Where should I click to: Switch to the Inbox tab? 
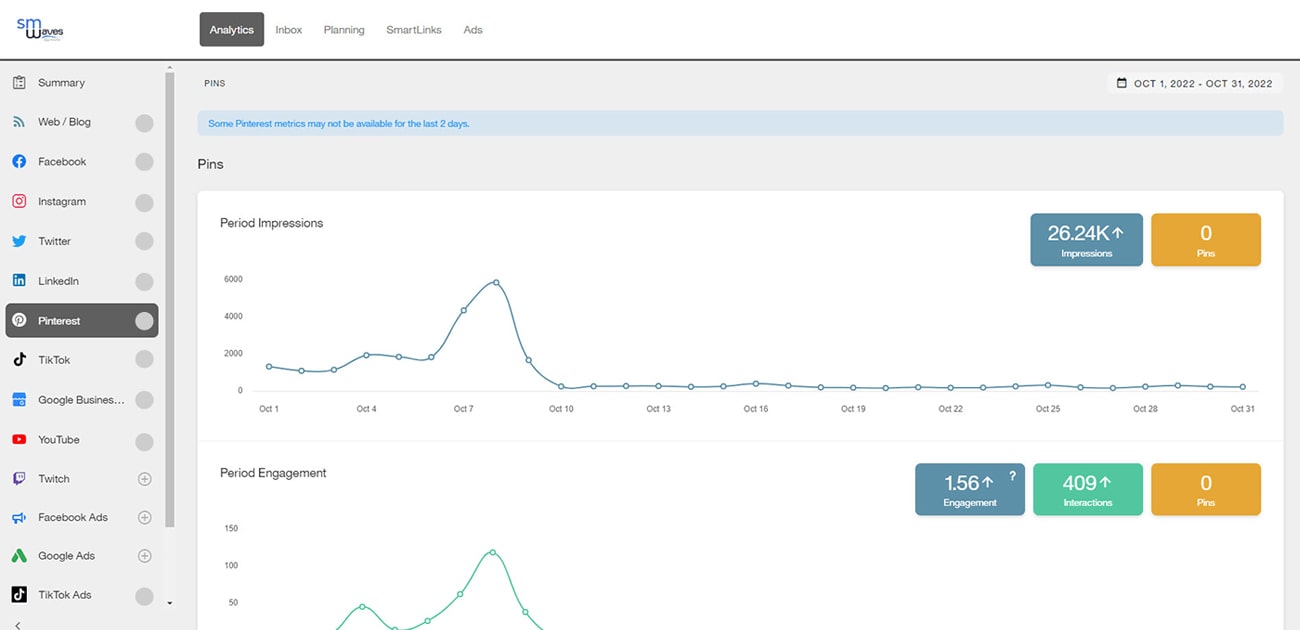coord(289,30)
